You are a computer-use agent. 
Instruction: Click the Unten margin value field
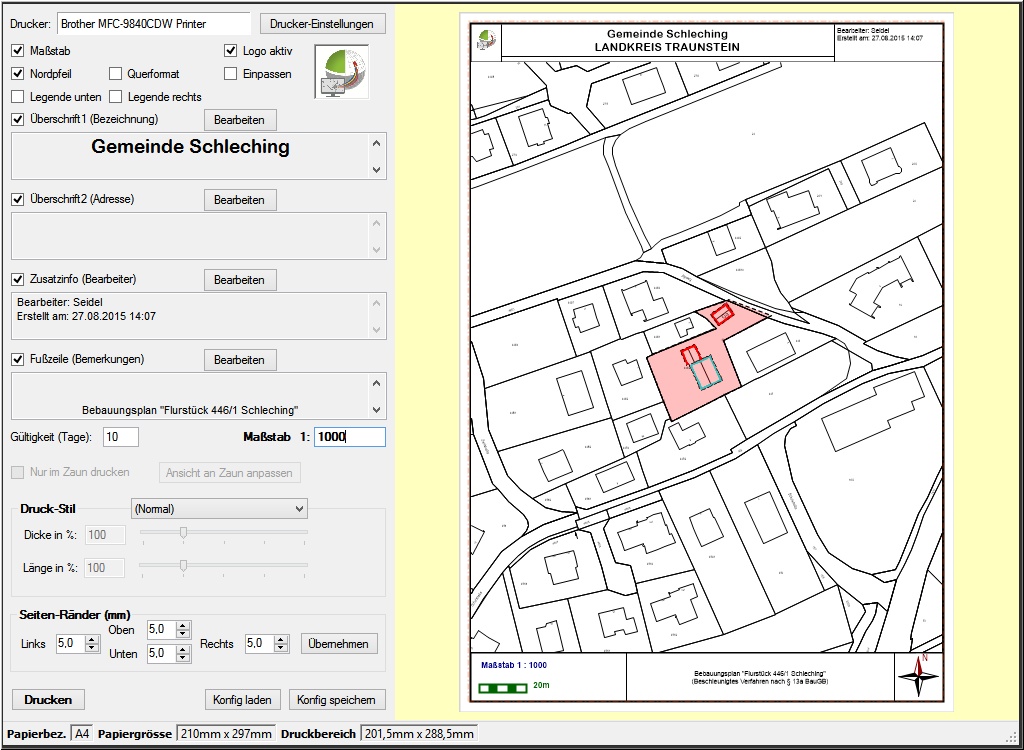pyautogui.click(x=162, y=653)
